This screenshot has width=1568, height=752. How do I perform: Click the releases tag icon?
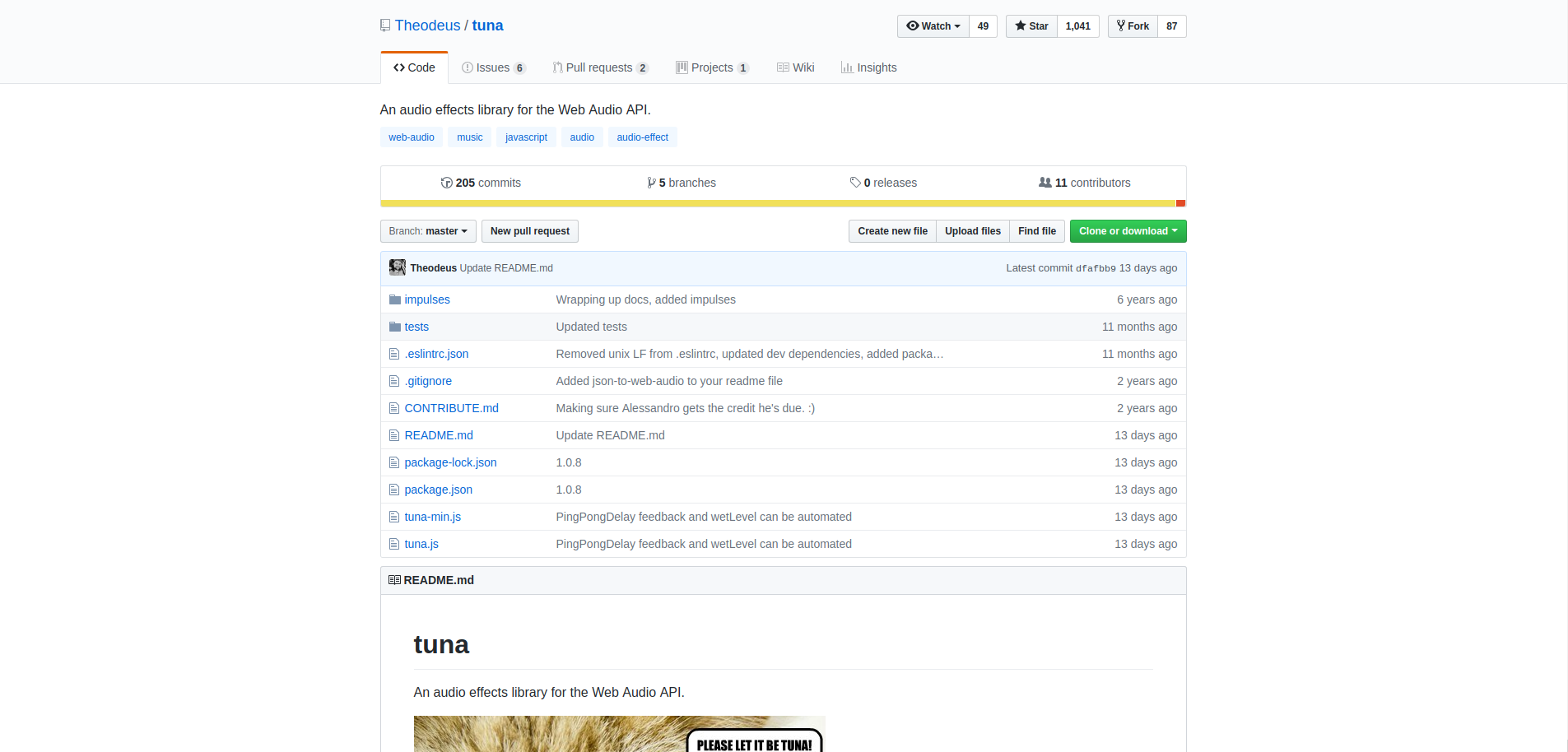855,183
